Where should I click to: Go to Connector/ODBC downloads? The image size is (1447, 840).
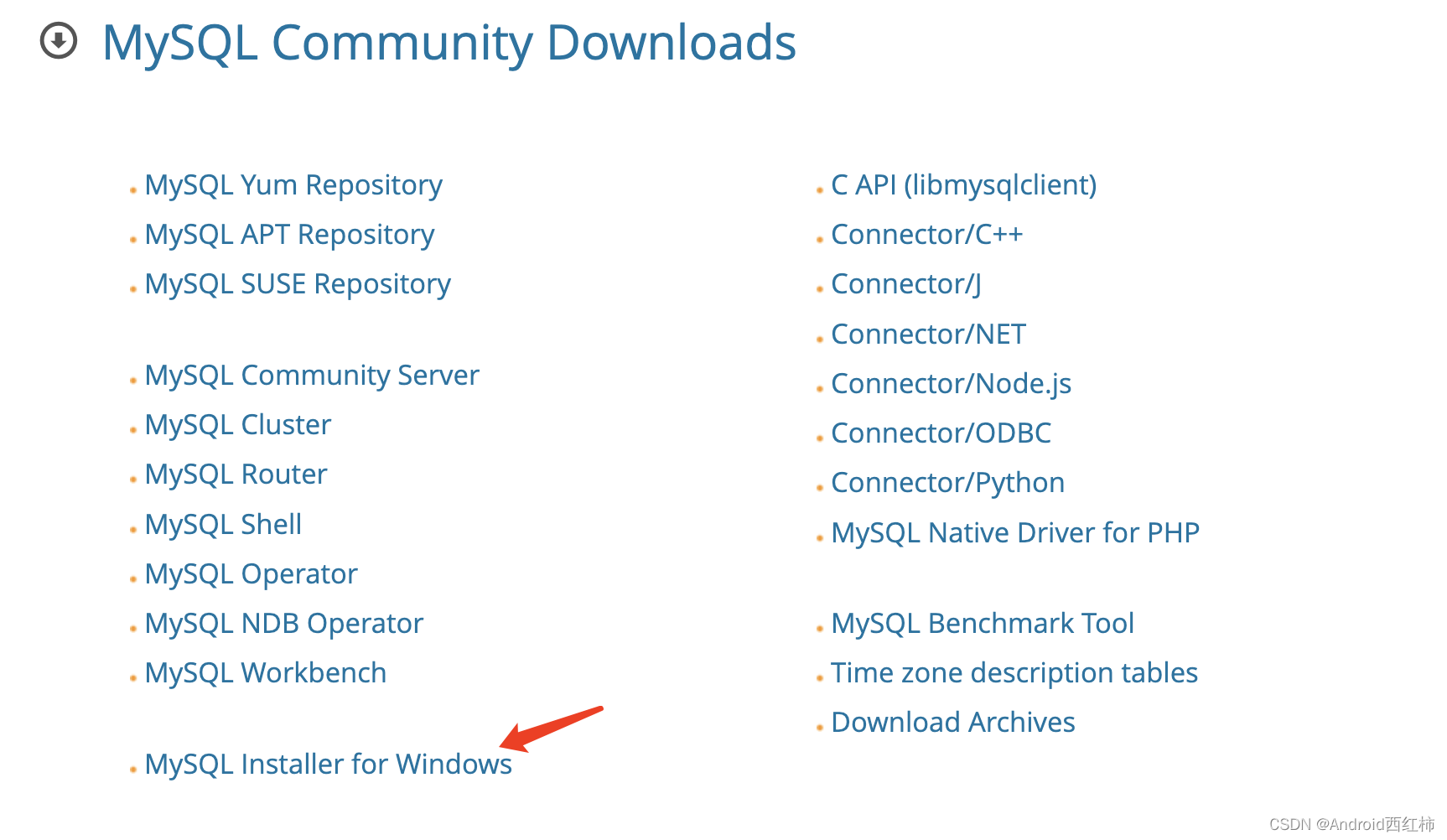tap(941, 433)
